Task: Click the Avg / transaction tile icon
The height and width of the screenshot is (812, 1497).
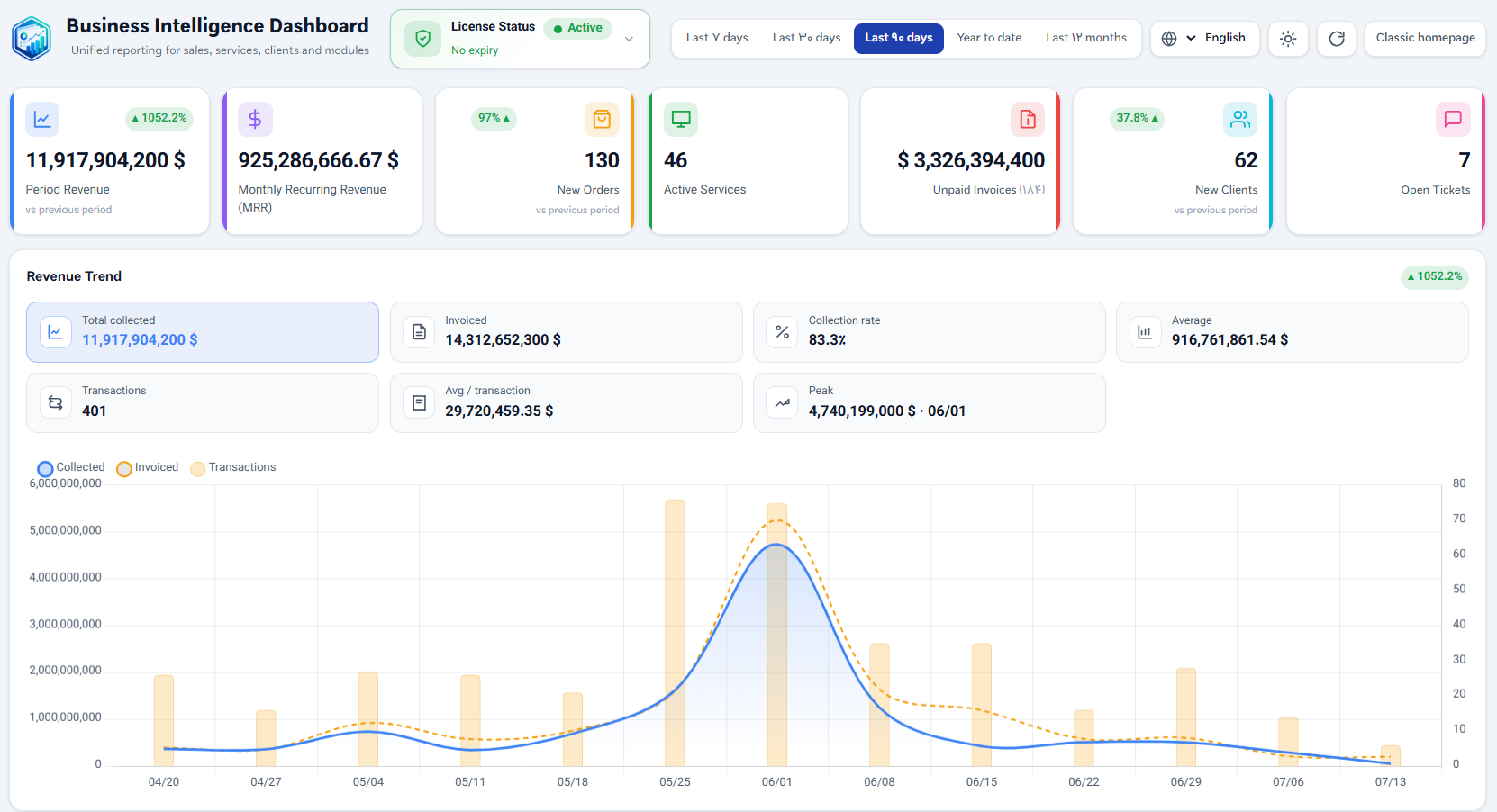Action: pyautogui.click(x=419, y=403)
